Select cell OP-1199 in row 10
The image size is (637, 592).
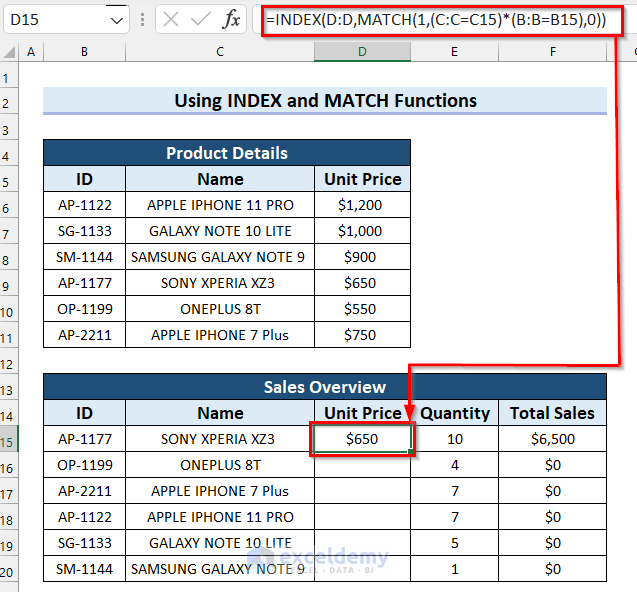(x=84, y=309)
